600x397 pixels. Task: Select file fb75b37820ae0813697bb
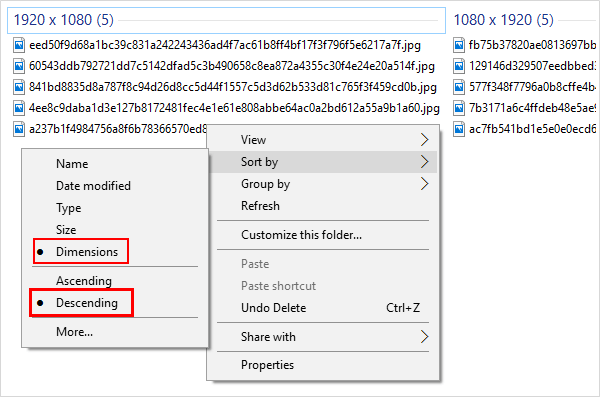click(533, 45)
